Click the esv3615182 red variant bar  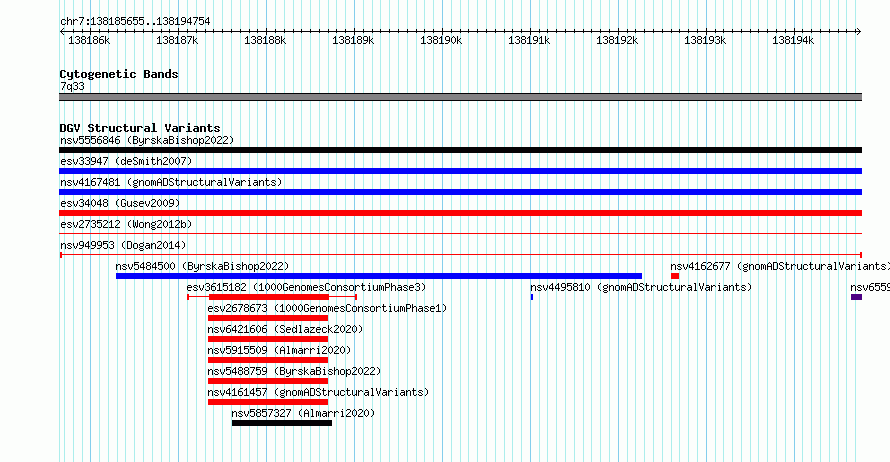(x=269, y=297)
